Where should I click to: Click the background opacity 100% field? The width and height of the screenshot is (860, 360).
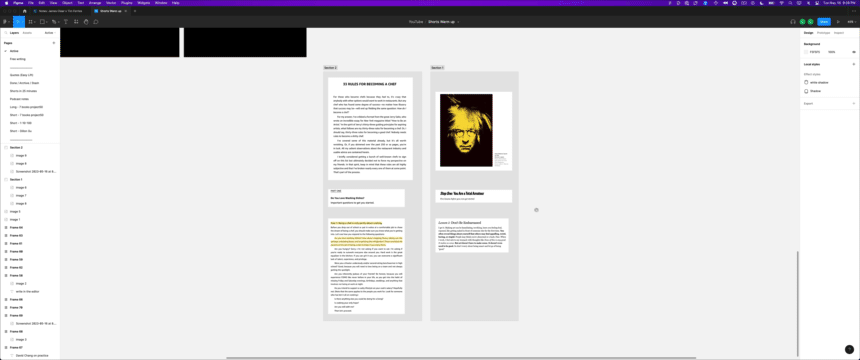831,52
